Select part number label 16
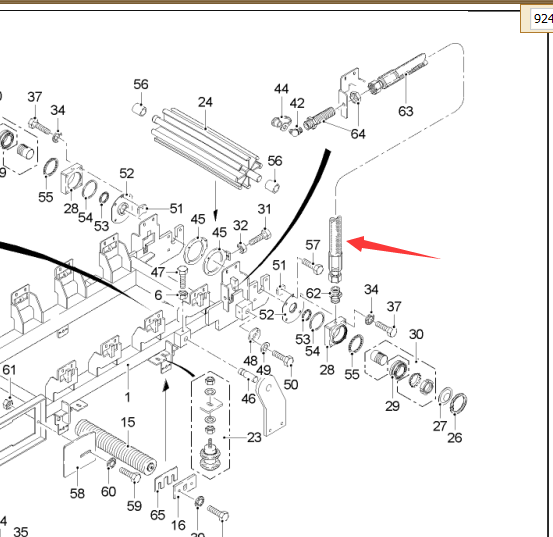The image size is (553, 537). pos(178,525)
